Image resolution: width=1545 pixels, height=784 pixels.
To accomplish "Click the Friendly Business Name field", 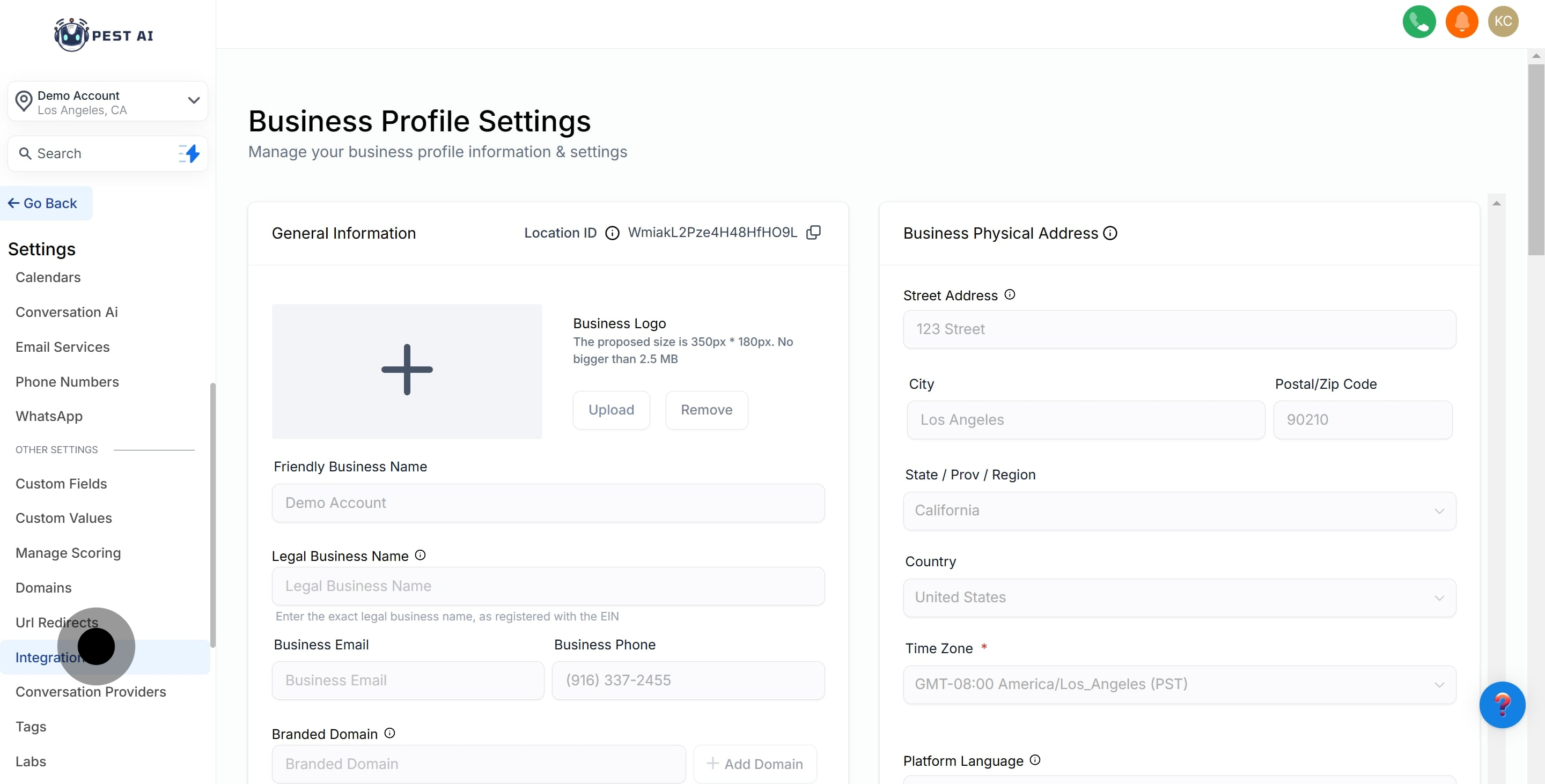I will 548,503.
